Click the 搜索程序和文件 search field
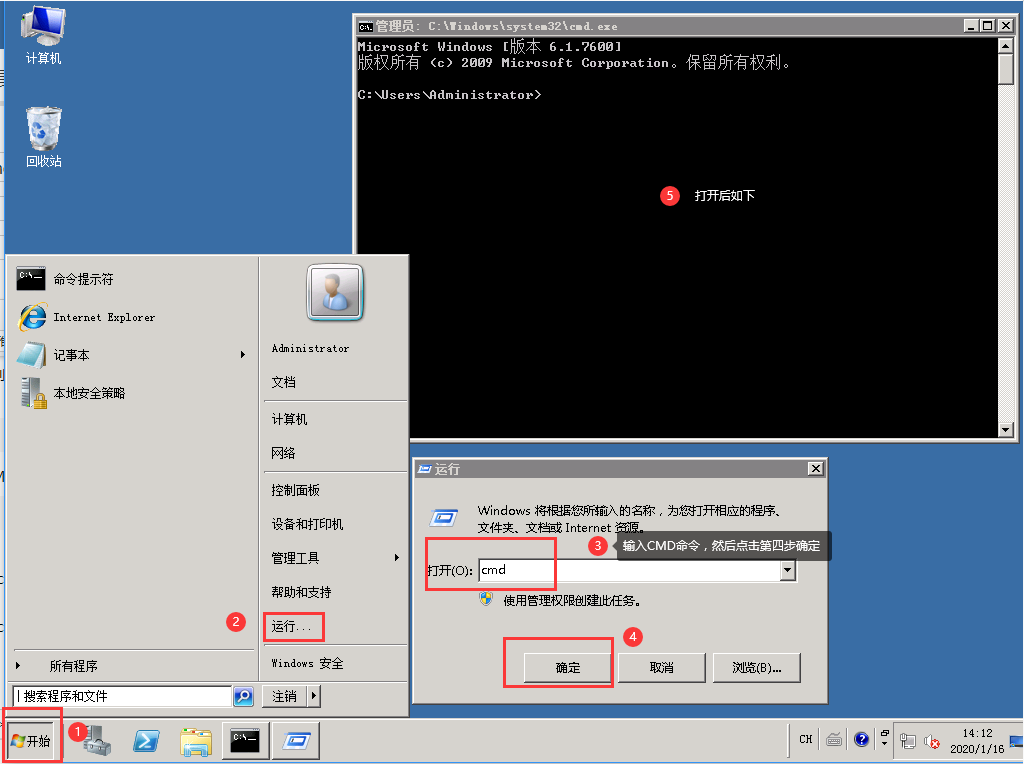Viewport: 1024px width, 764px height. (122, 696)
